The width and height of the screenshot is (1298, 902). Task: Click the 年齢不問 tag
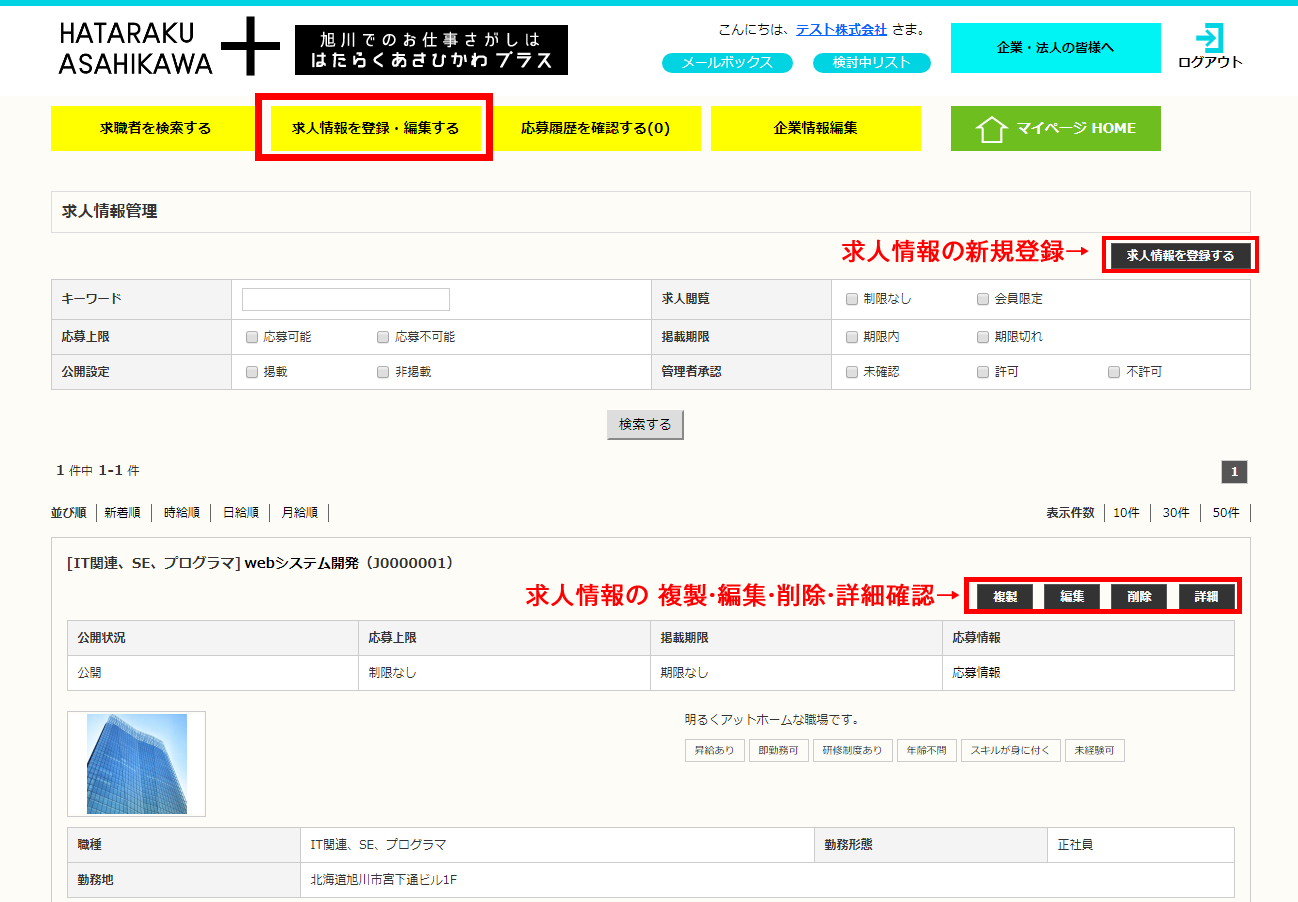pos(927,751)
